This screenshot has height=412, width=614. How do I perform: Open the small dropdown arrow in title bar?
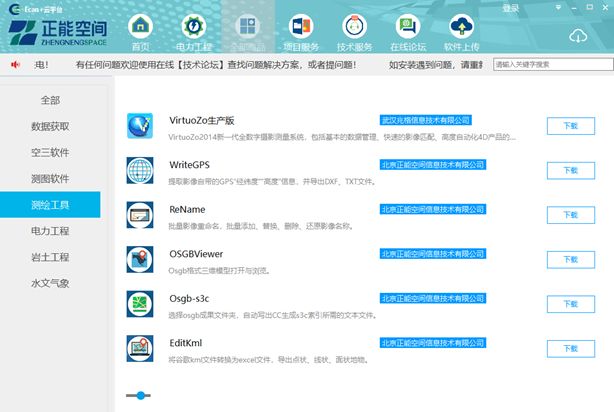click(558, 7)
